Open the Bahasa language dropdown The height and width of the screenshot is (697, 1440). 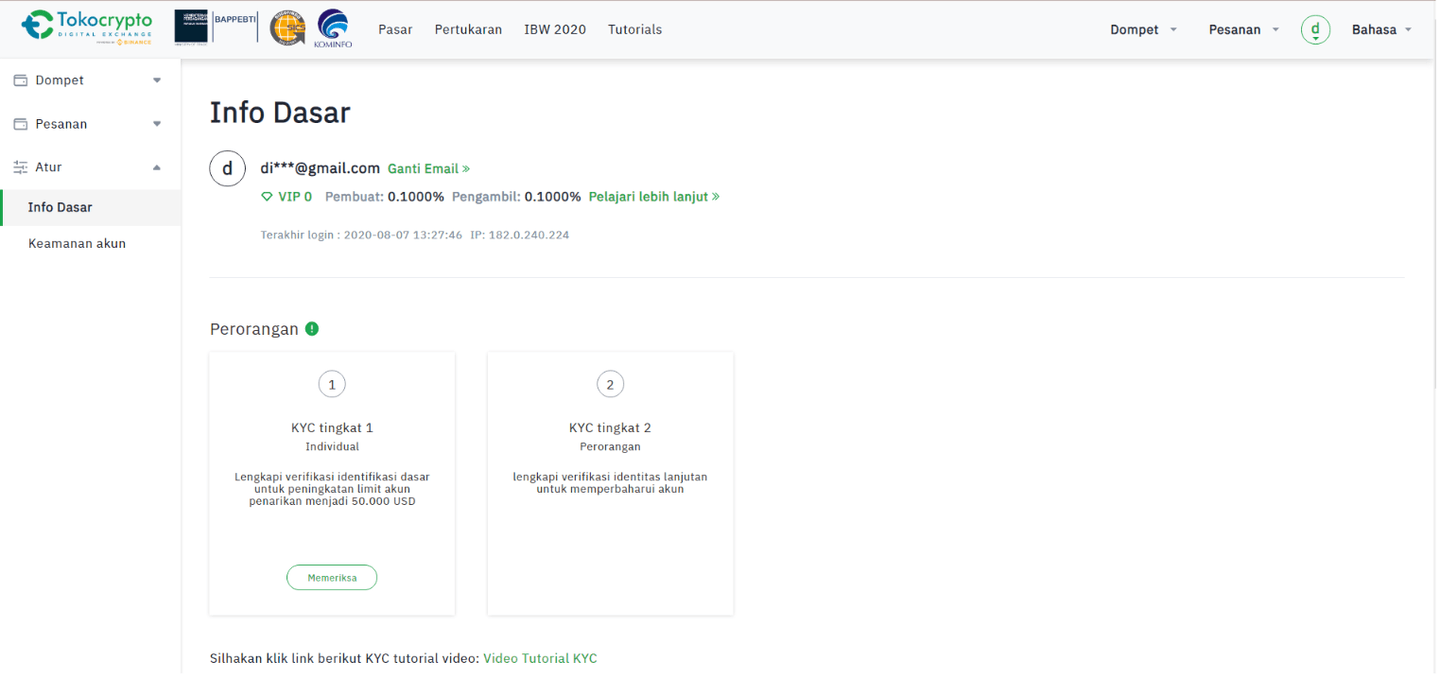pyautogui.click(x=1381, y=30)
